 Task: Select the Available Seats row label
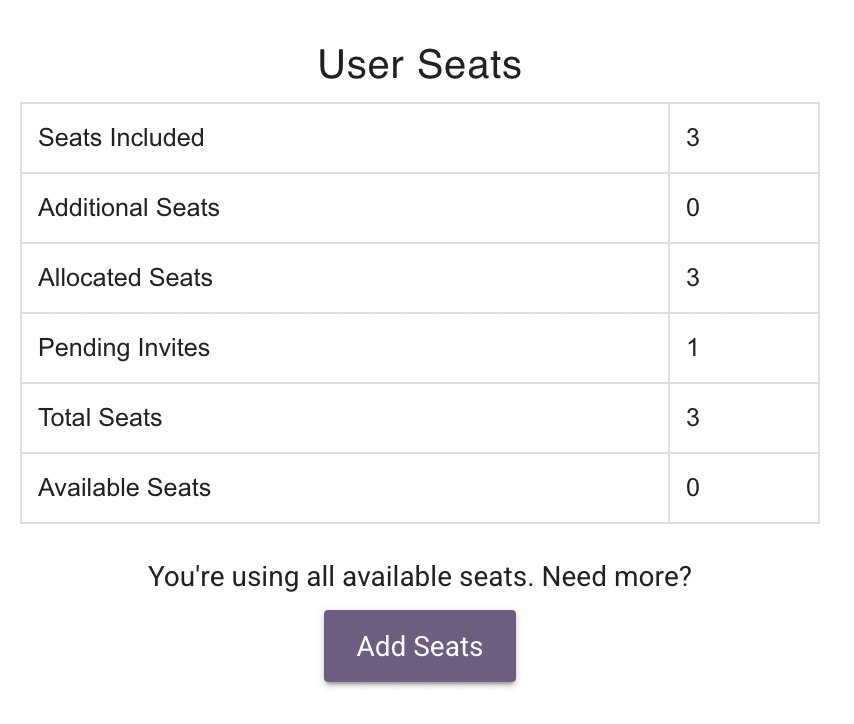[x=125, y=488]
